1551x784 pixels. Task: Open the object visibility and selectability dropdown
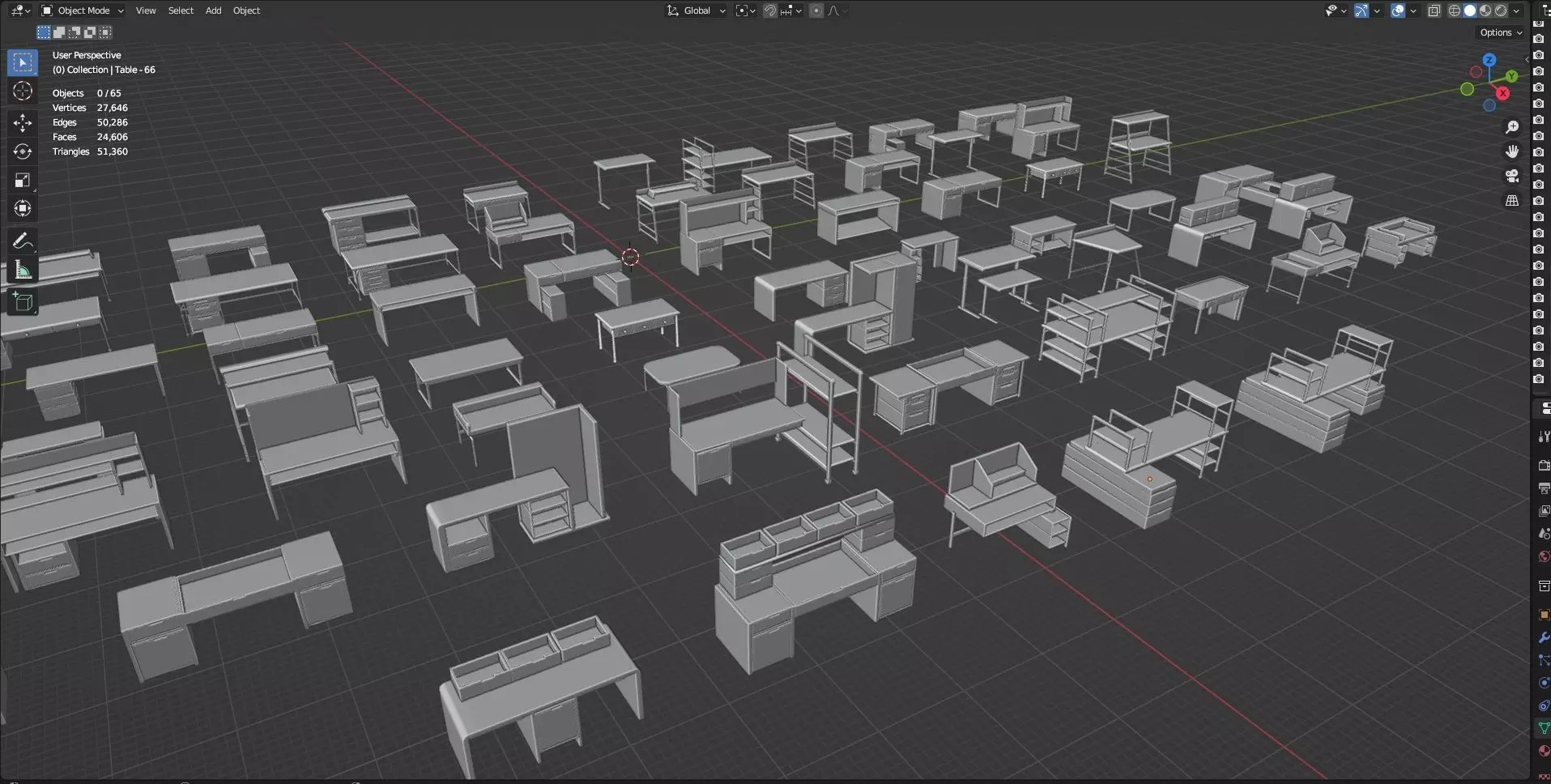coord(1336,11)
